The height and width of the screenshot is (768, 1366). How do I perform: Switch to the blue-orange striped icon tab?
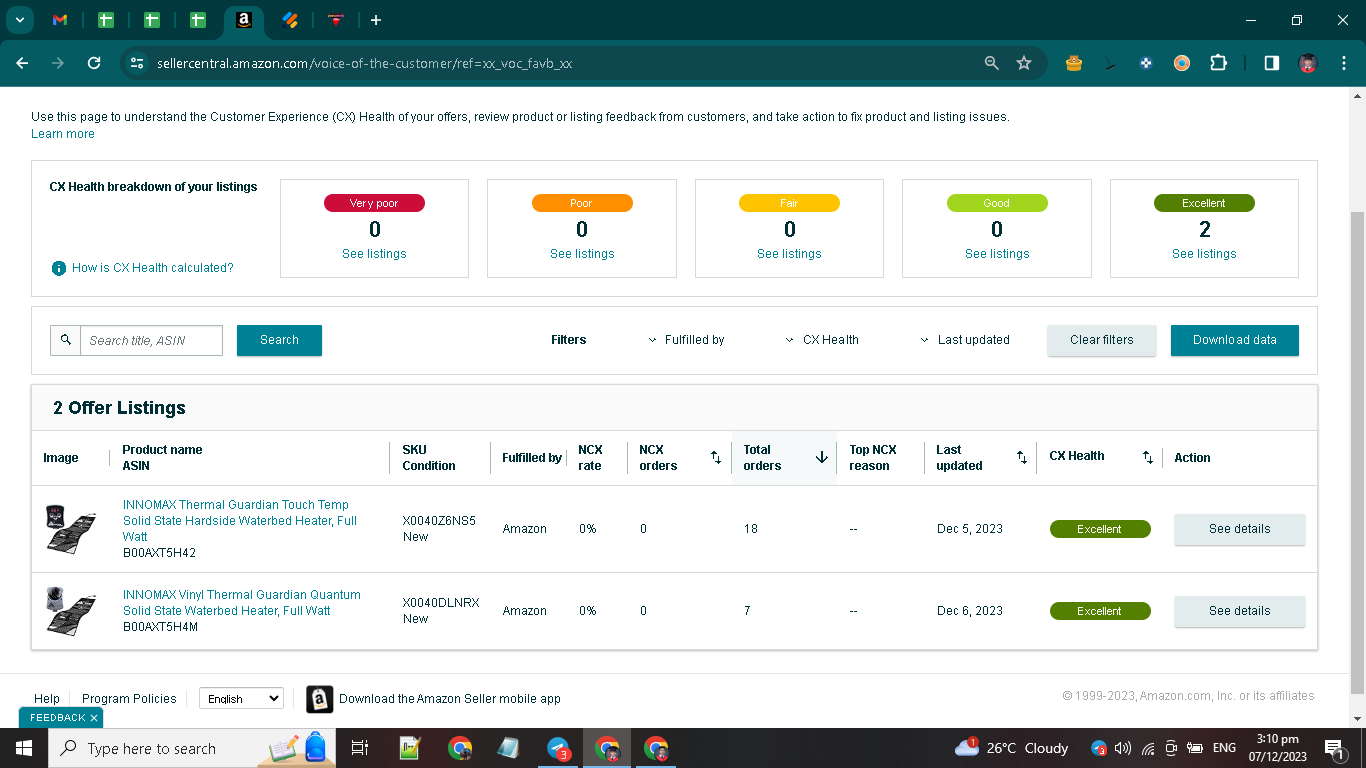[290, 20]
